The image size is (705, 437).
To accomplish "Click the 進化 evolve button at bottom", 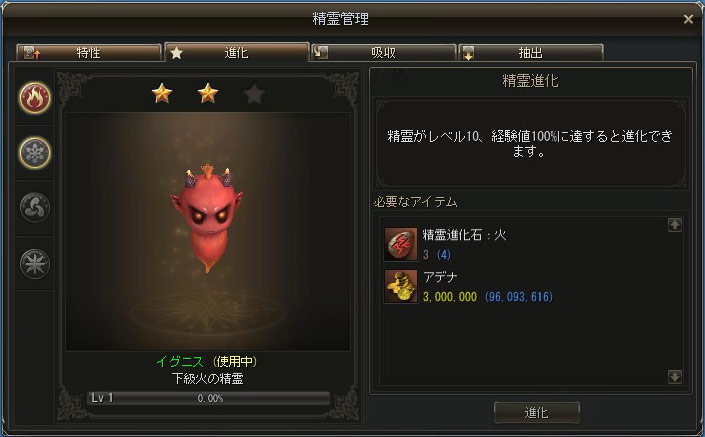I will point(536,412).
